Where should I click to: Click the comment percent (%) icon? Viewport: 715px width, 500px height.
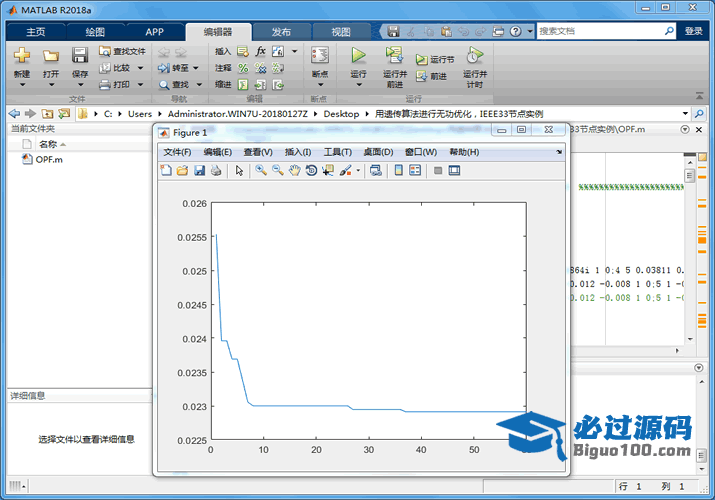click(x=243, y=68)
